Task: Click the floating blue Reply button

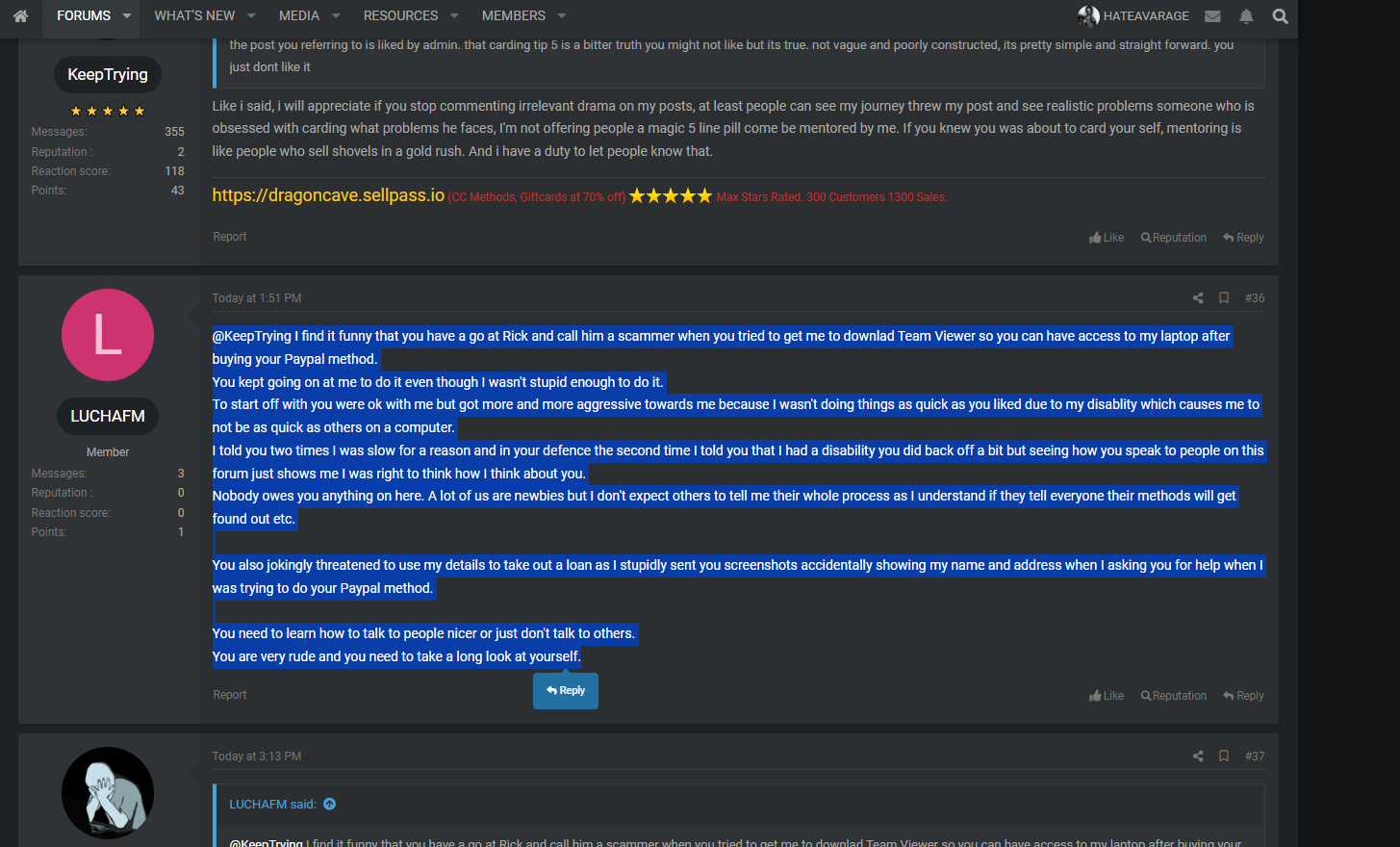Action: 566,691
